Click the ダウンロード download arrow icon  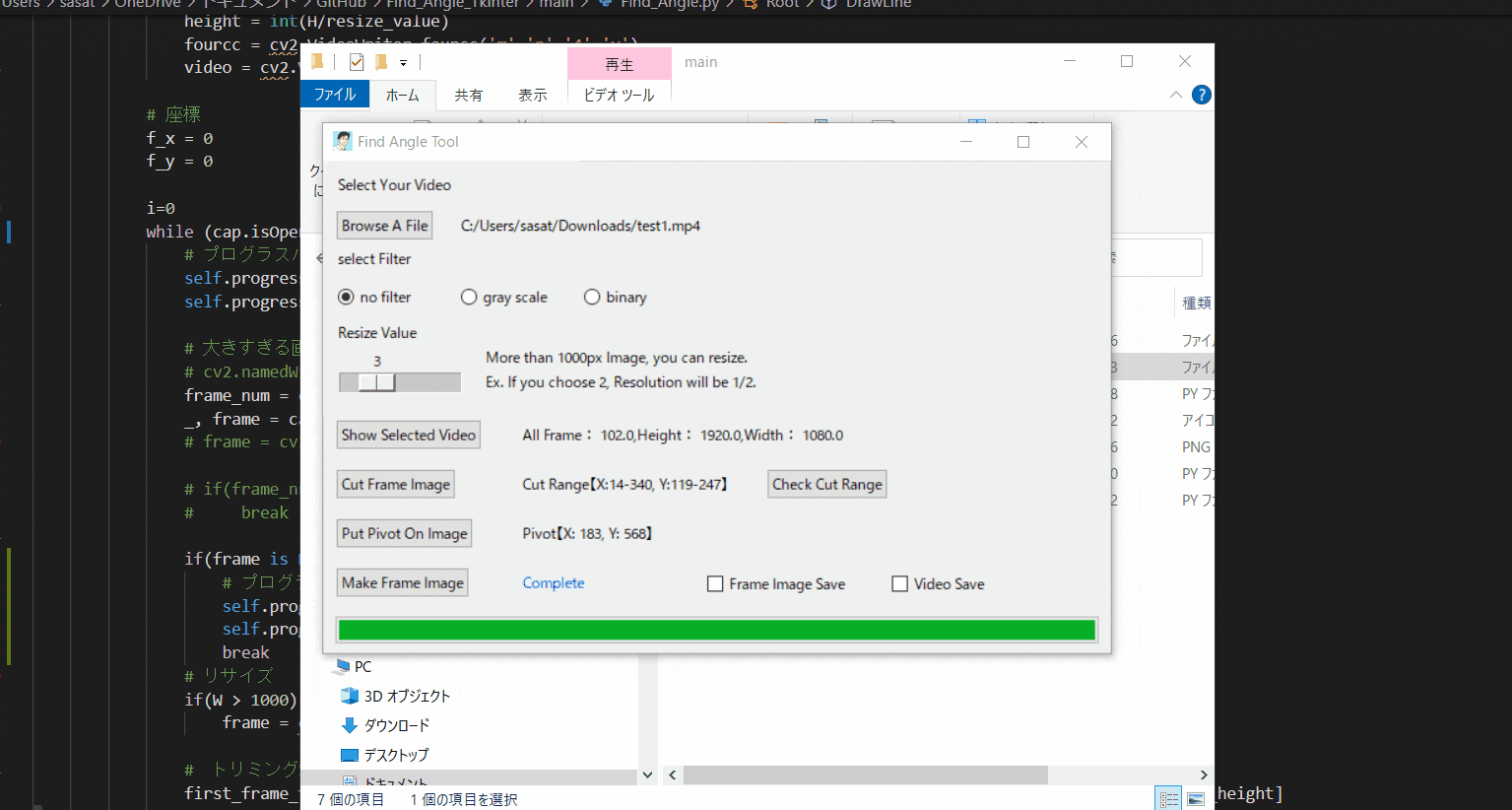350,725
